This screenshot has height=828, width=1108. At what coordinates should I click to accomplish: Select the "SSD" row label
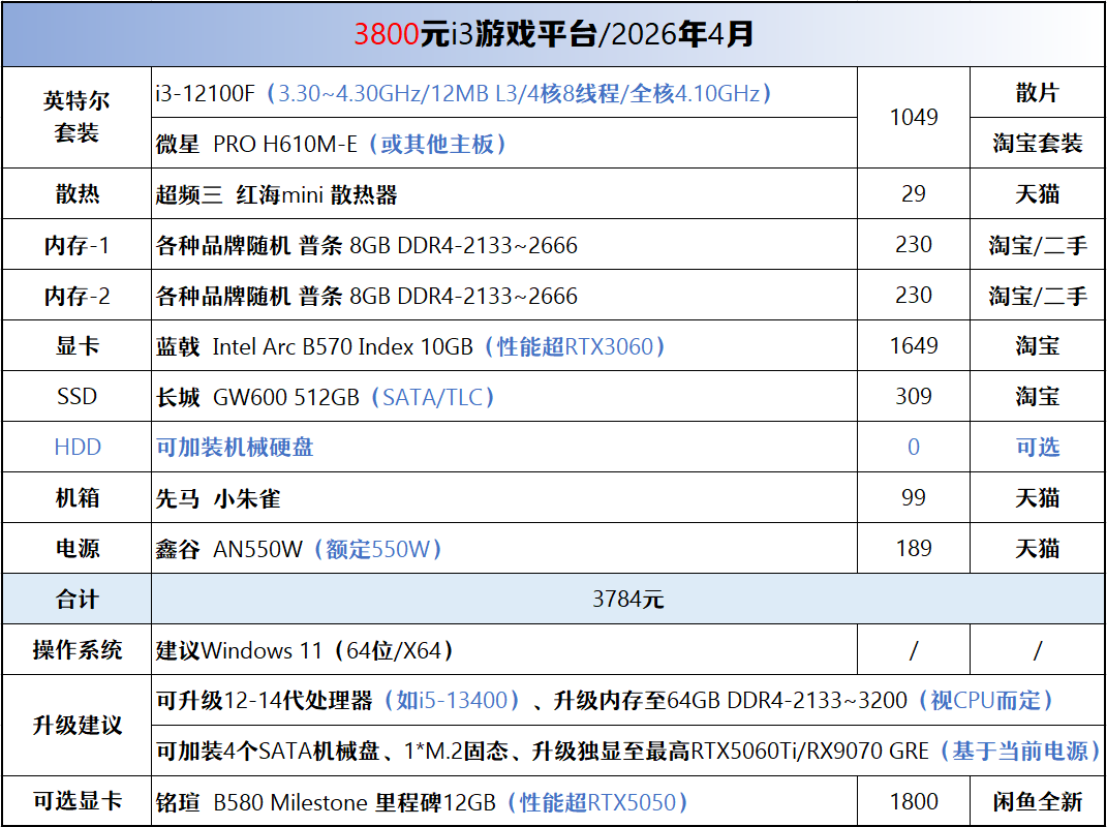point(77,396)
